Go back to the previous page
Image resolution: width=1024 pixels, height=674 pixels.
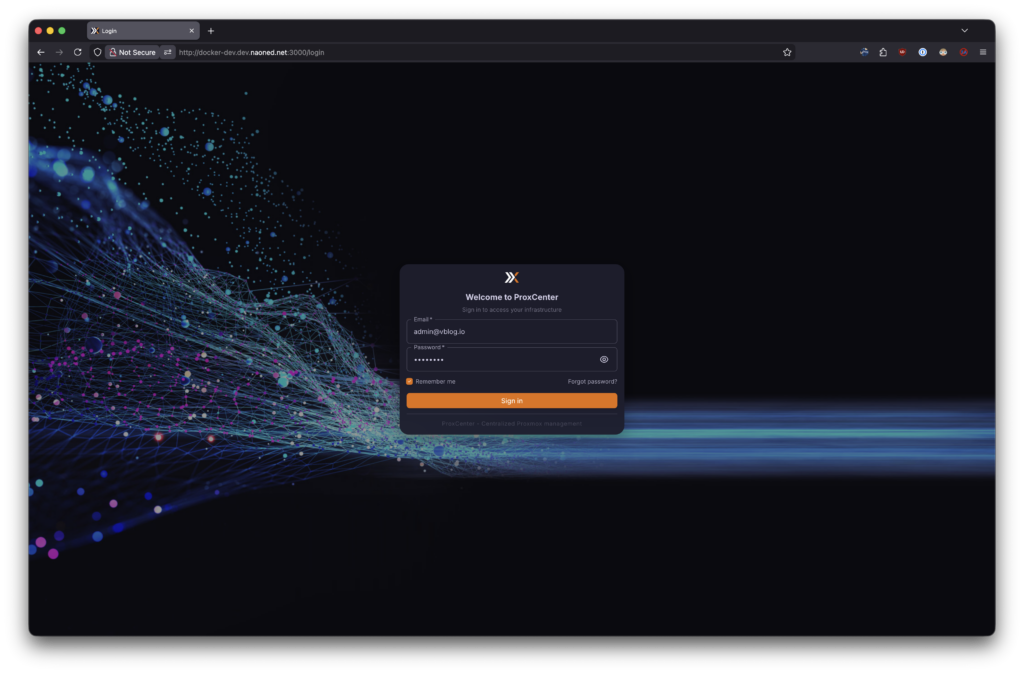click(x=41, y=52)
